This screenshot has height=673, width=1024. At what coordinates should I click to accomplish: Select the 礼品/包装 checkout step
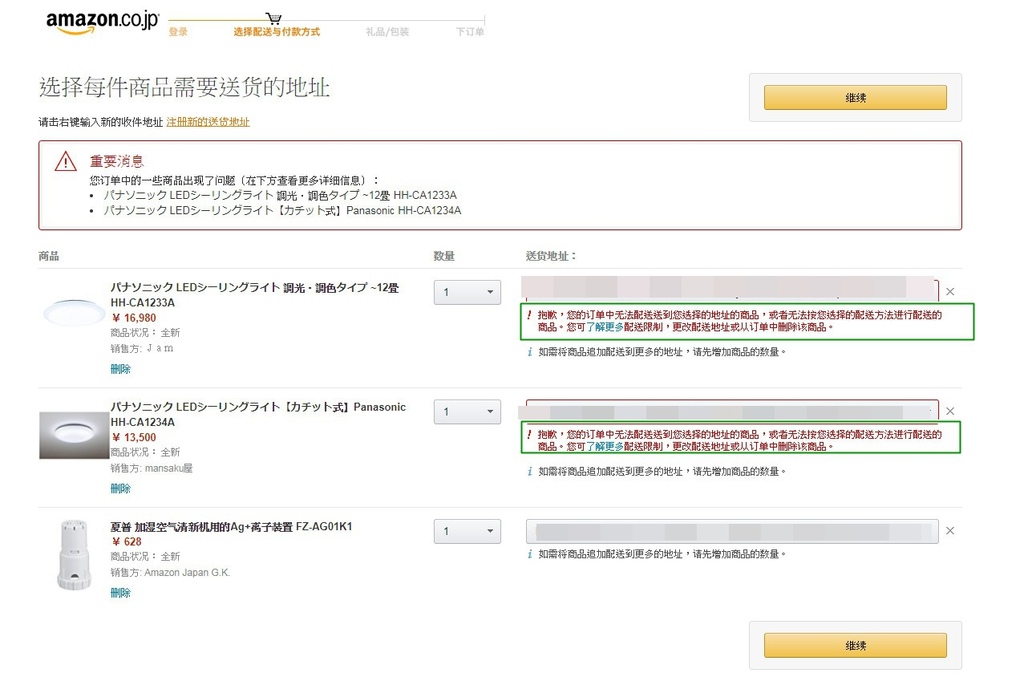point(387,32)
